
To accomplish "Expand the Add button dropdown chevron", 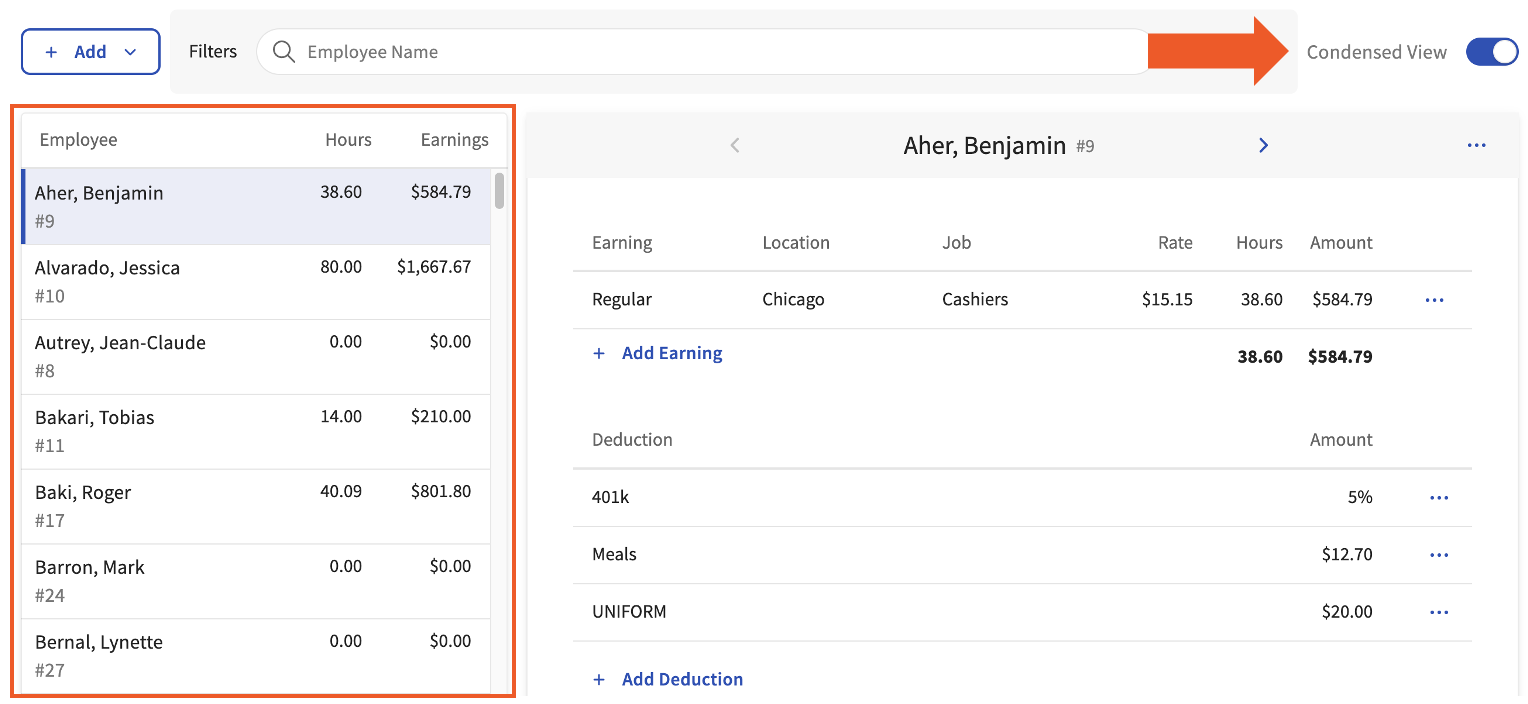I will pos(126,51).
